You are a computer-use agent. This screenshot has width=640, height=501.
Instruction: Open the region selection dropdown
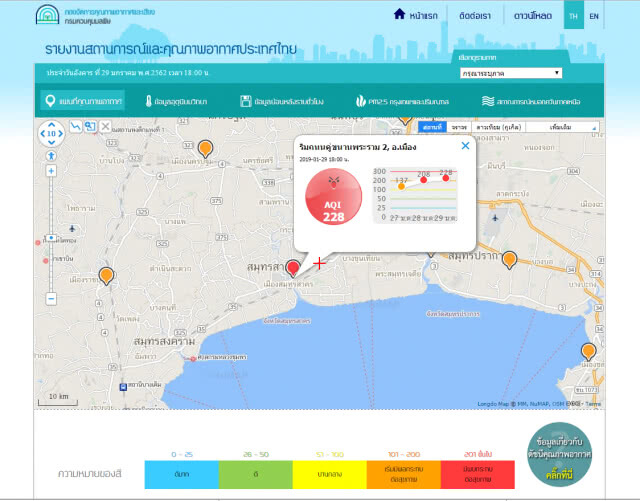pyautogui.click(x=511, y=73)
